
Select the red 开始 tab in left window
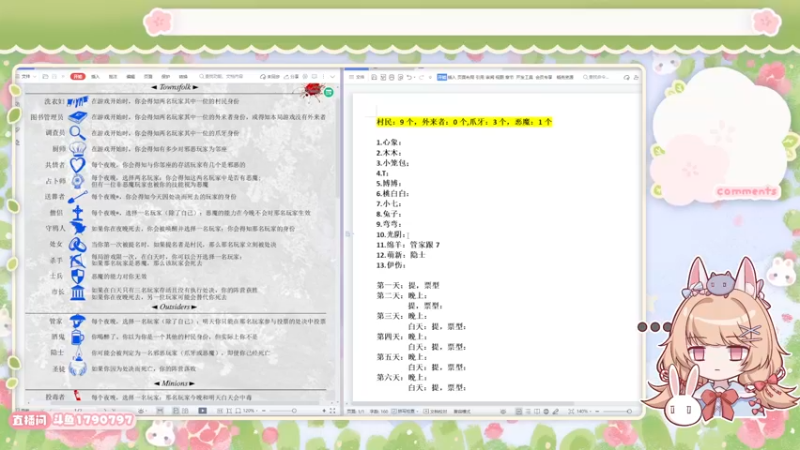pyautogui.click(x=78, y=77)
